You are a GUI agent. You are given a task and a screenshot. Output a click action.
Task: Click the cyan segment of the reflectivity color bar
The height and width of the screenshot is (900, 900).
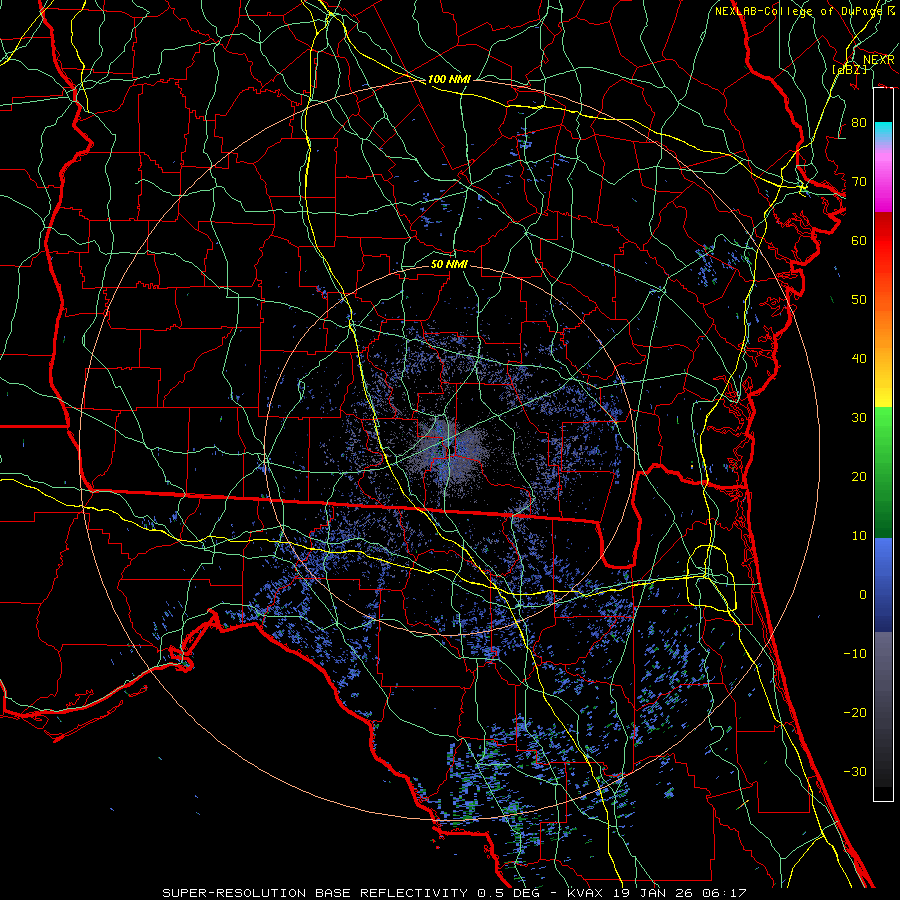pyautogui.click(x=883, y=132)
